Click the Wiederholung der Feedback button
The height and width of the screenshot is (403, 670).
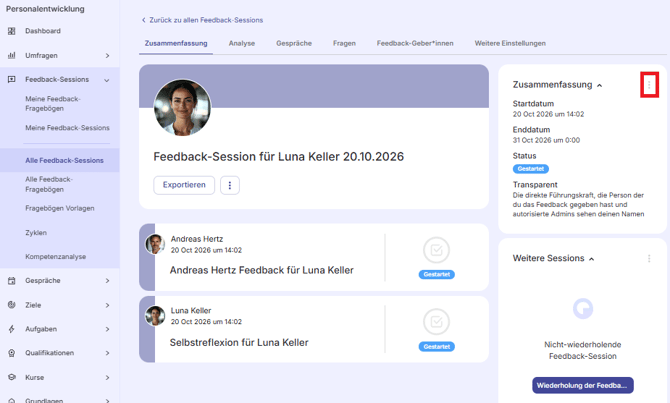pyautogui.click(x=583, y=385)
